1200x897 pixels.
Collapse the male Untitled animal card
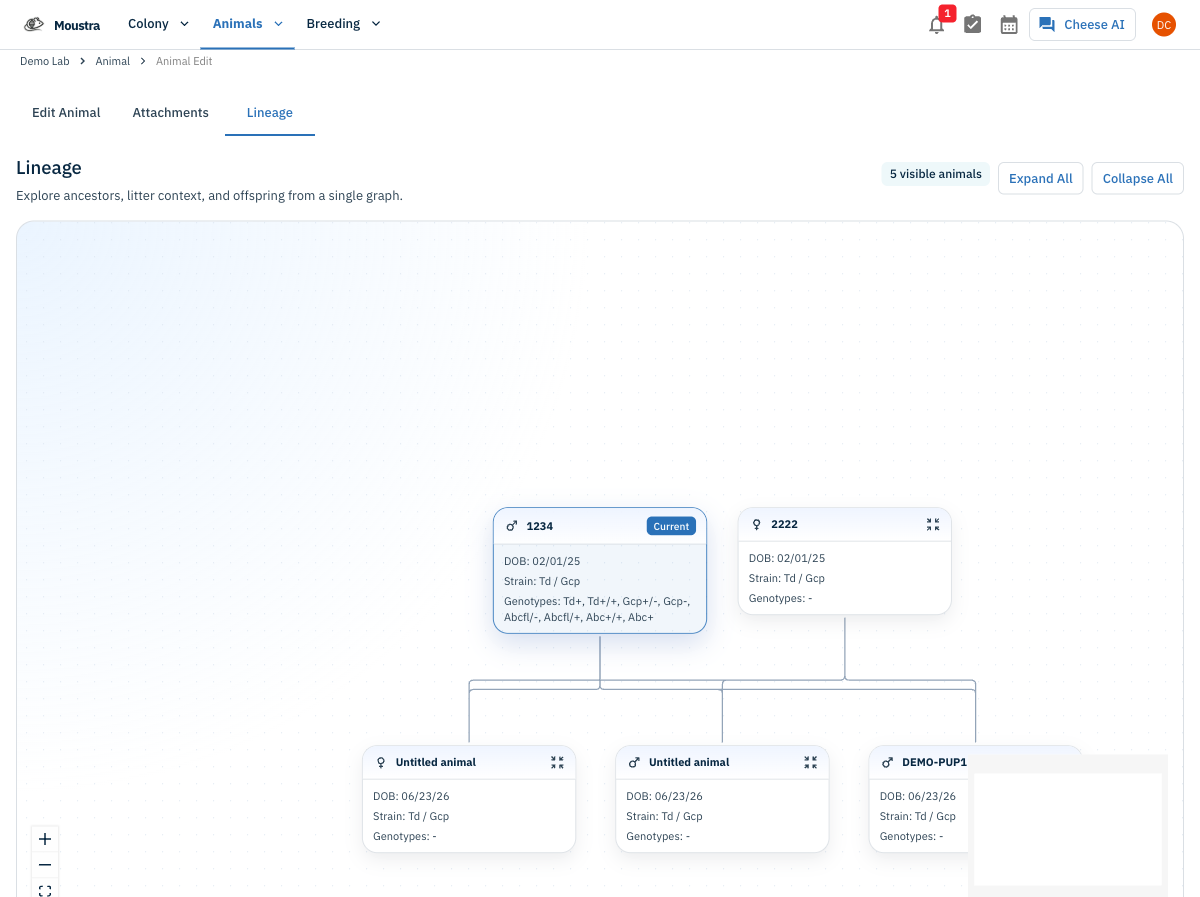coord(810,762)
